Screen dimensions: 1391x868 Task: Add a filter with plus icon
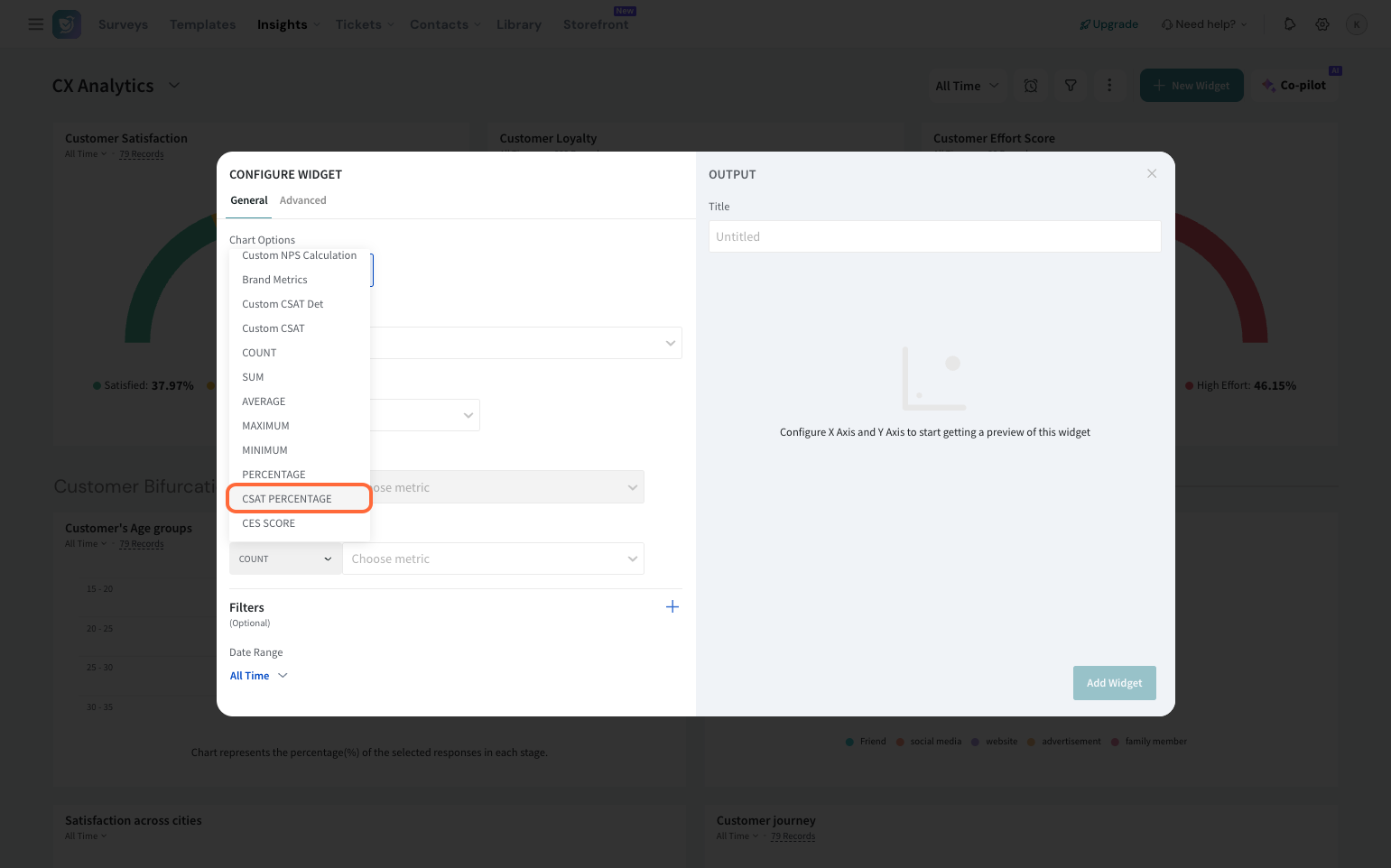coord(672,607)
